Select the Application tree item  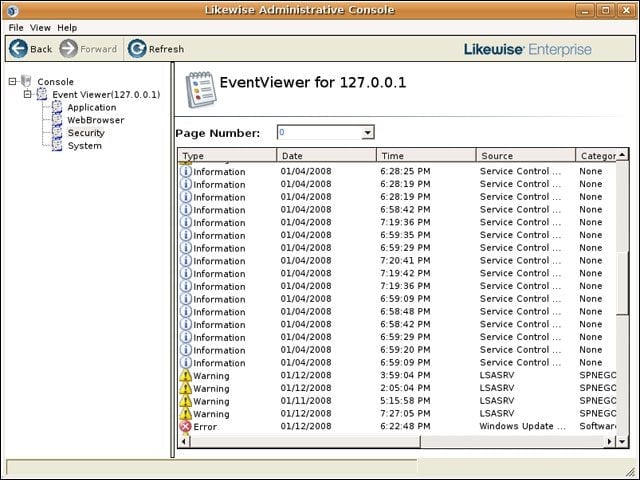[92, 107]
